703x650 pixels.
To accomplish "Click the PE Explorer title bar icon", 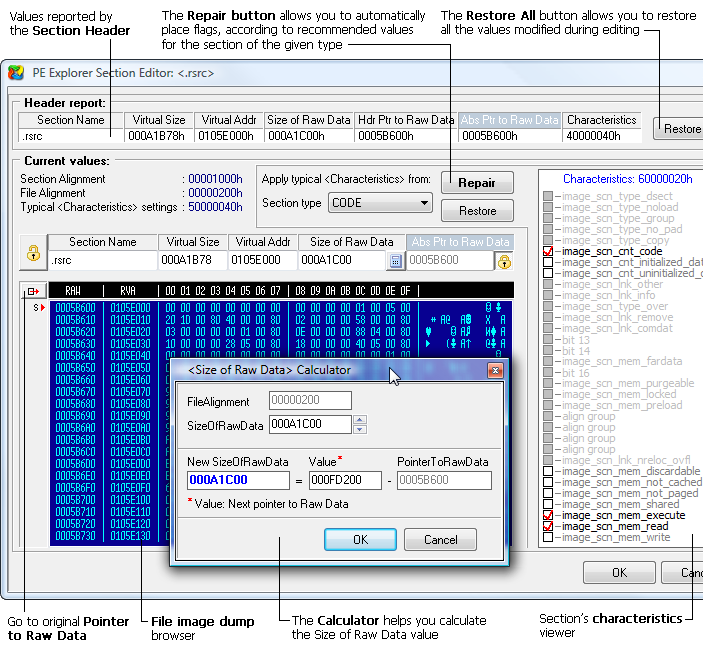I will [x=17, y=72].
